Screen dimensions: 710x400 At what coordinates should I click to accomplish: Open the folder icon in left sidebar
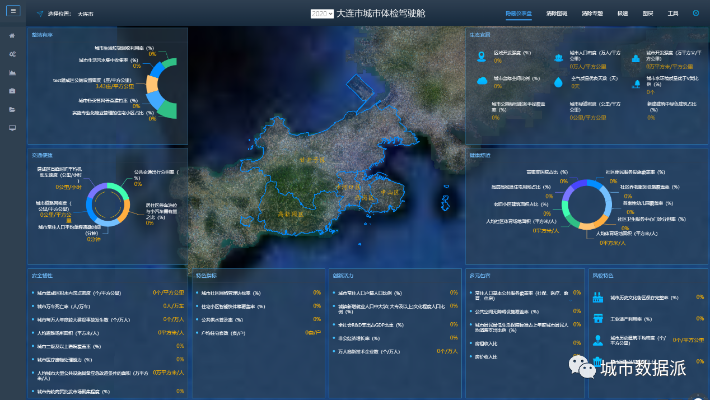[12, 110]
